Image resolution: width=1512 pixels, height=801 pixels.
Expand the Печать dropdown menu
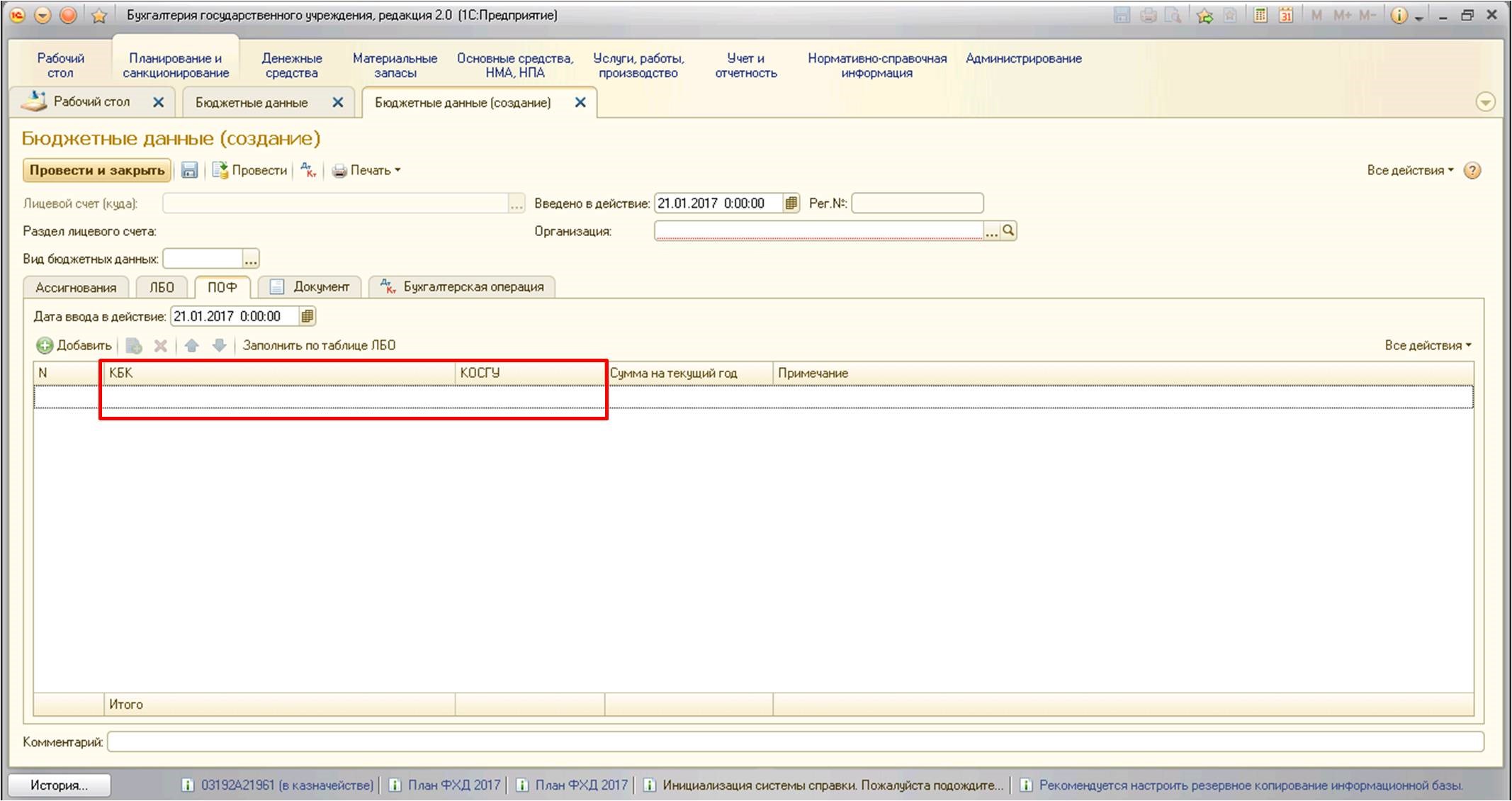click(367, 170)
